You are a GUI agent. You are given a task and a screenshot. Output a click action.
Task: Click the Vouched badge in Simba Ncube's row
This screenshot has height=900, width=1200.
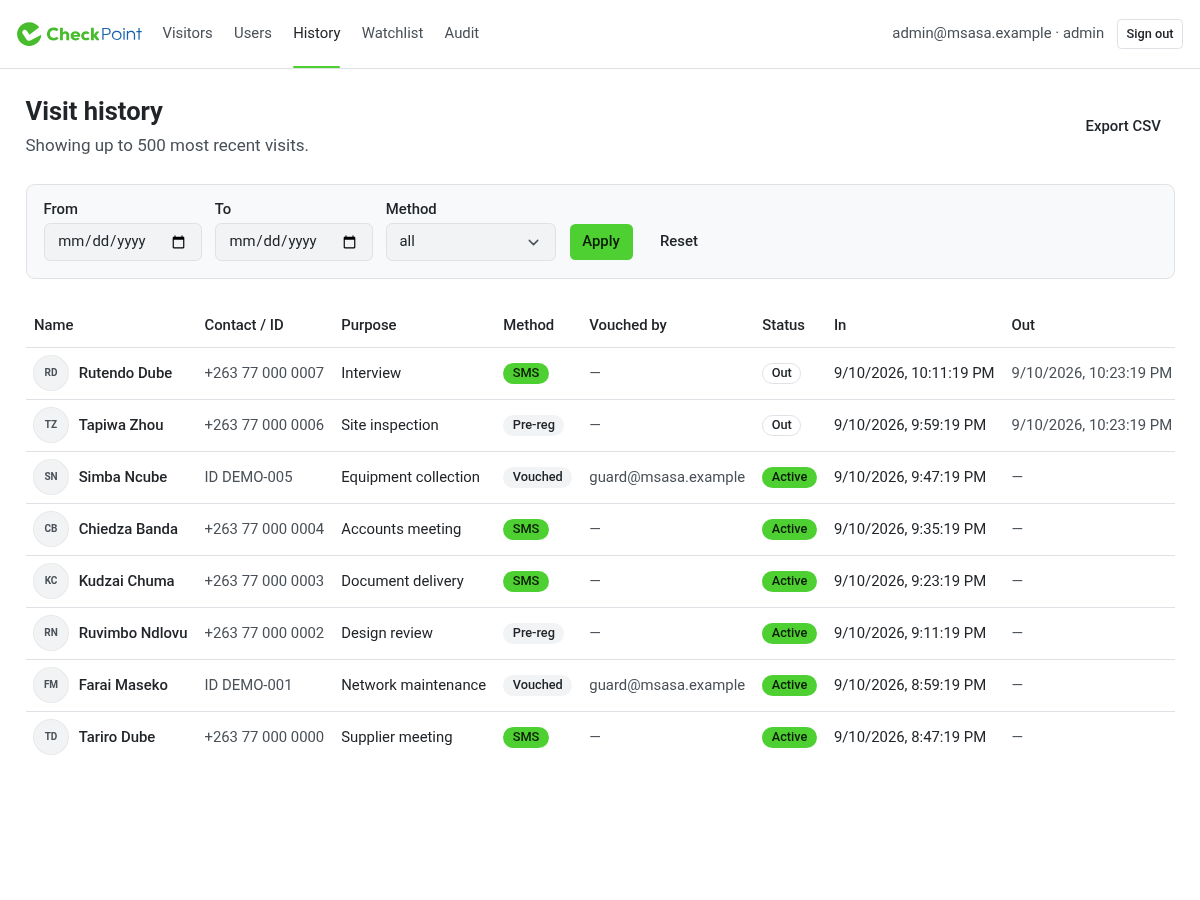pos(537,477)
